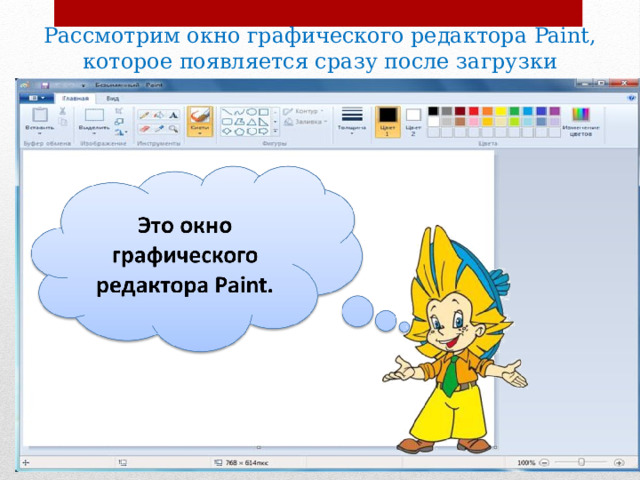Pick the dark red palette swatch
This screenshot has height=480, width=640.
(460, 111)
